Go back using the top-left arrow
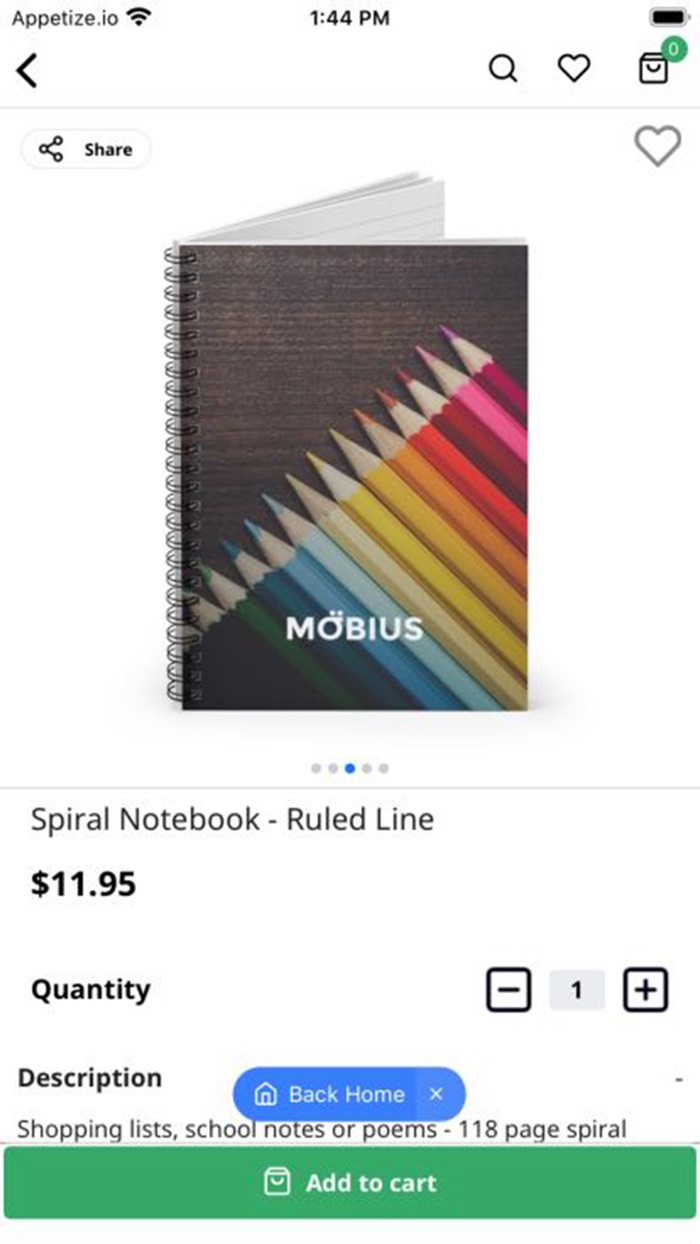This screenshot has width=700, height=1244. [x=27, y=70]
